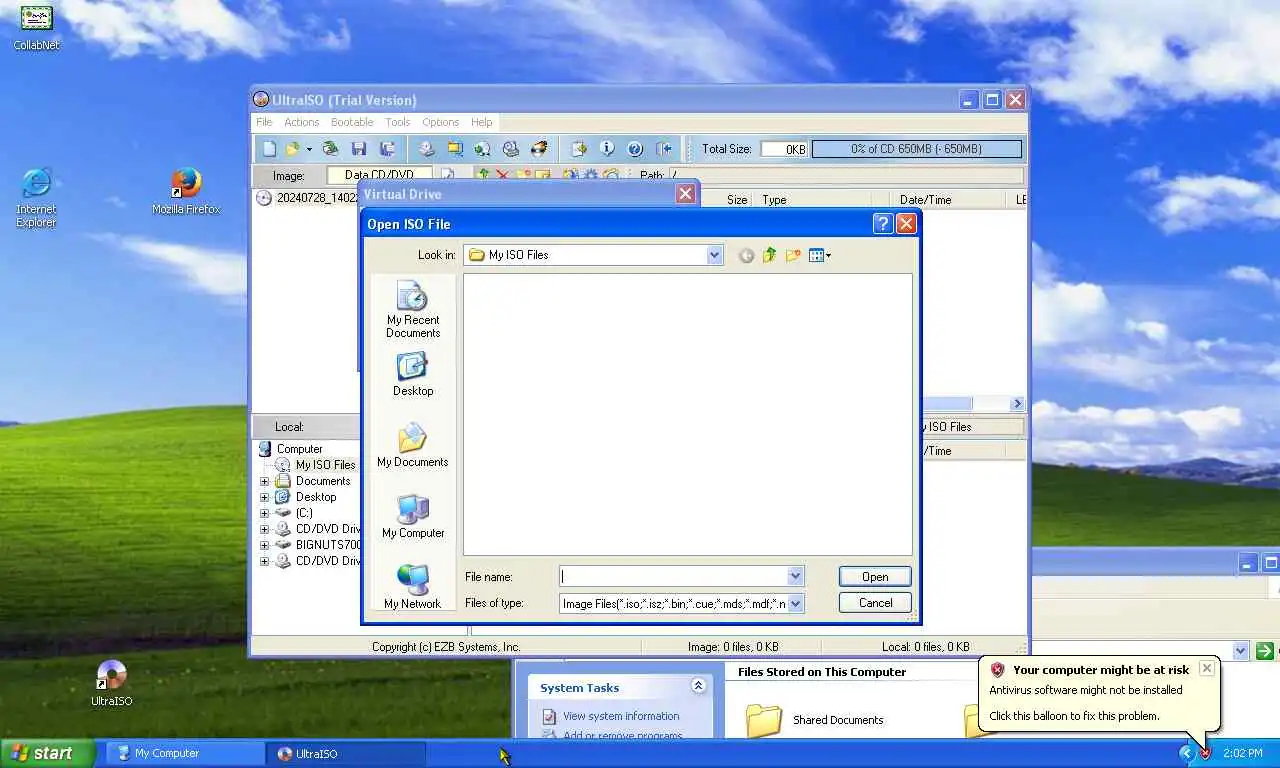Select Desktop in the dialog places bar
The height and width of the screenshot is (768, 1280).
(413, 374)
